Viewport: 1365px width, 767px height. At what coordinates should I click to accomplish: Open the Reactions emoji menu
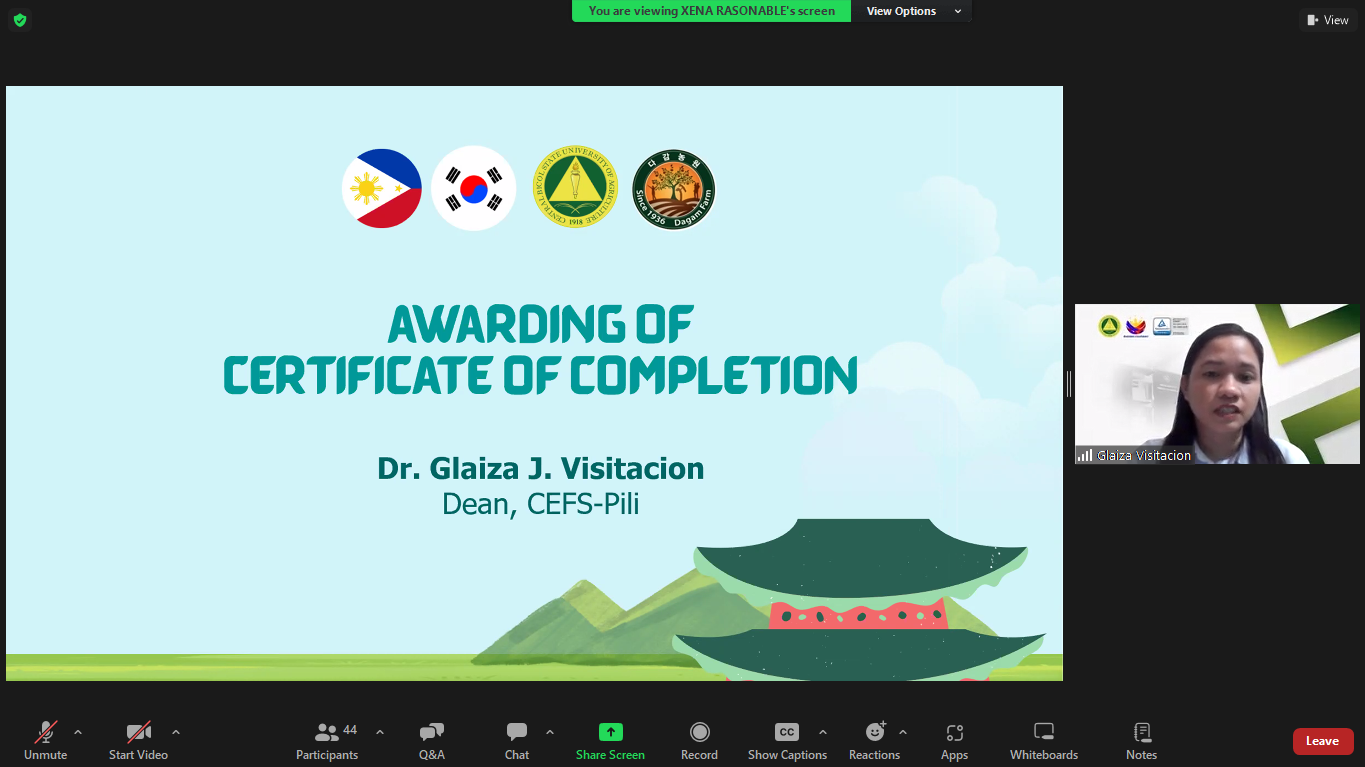pos(875,741)
